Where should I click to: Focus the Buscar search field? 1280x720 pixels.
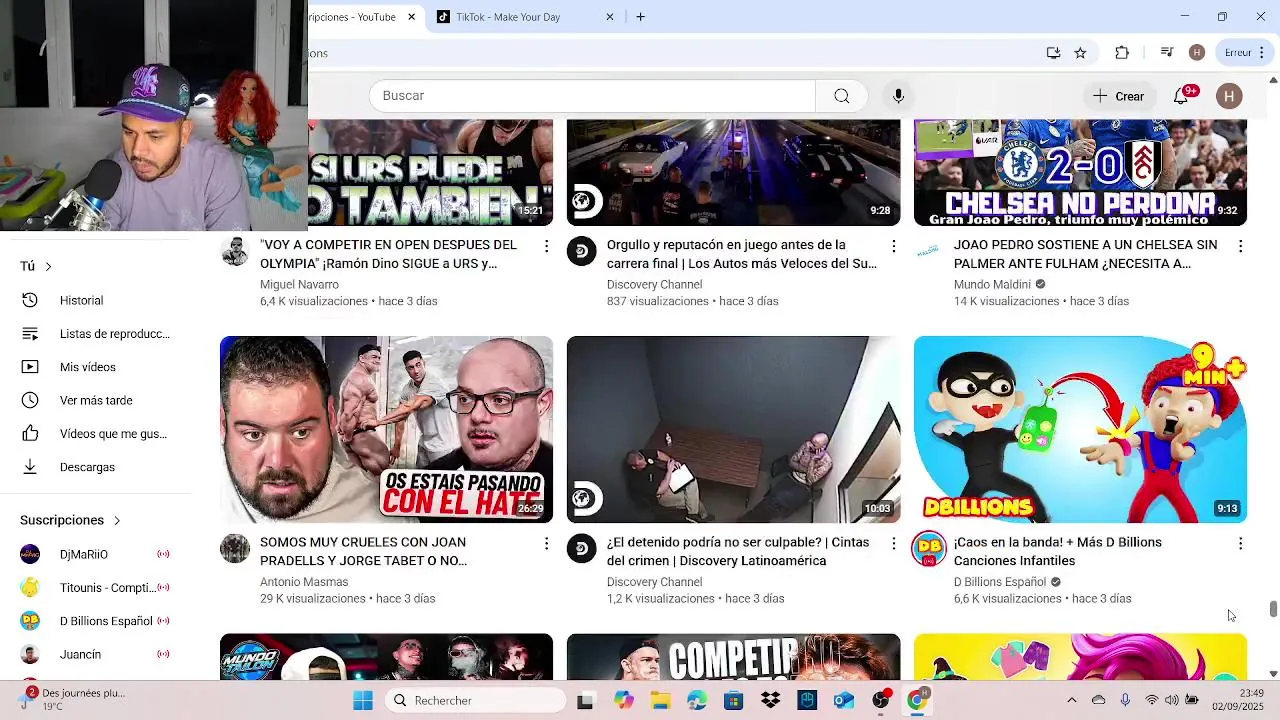592,96
